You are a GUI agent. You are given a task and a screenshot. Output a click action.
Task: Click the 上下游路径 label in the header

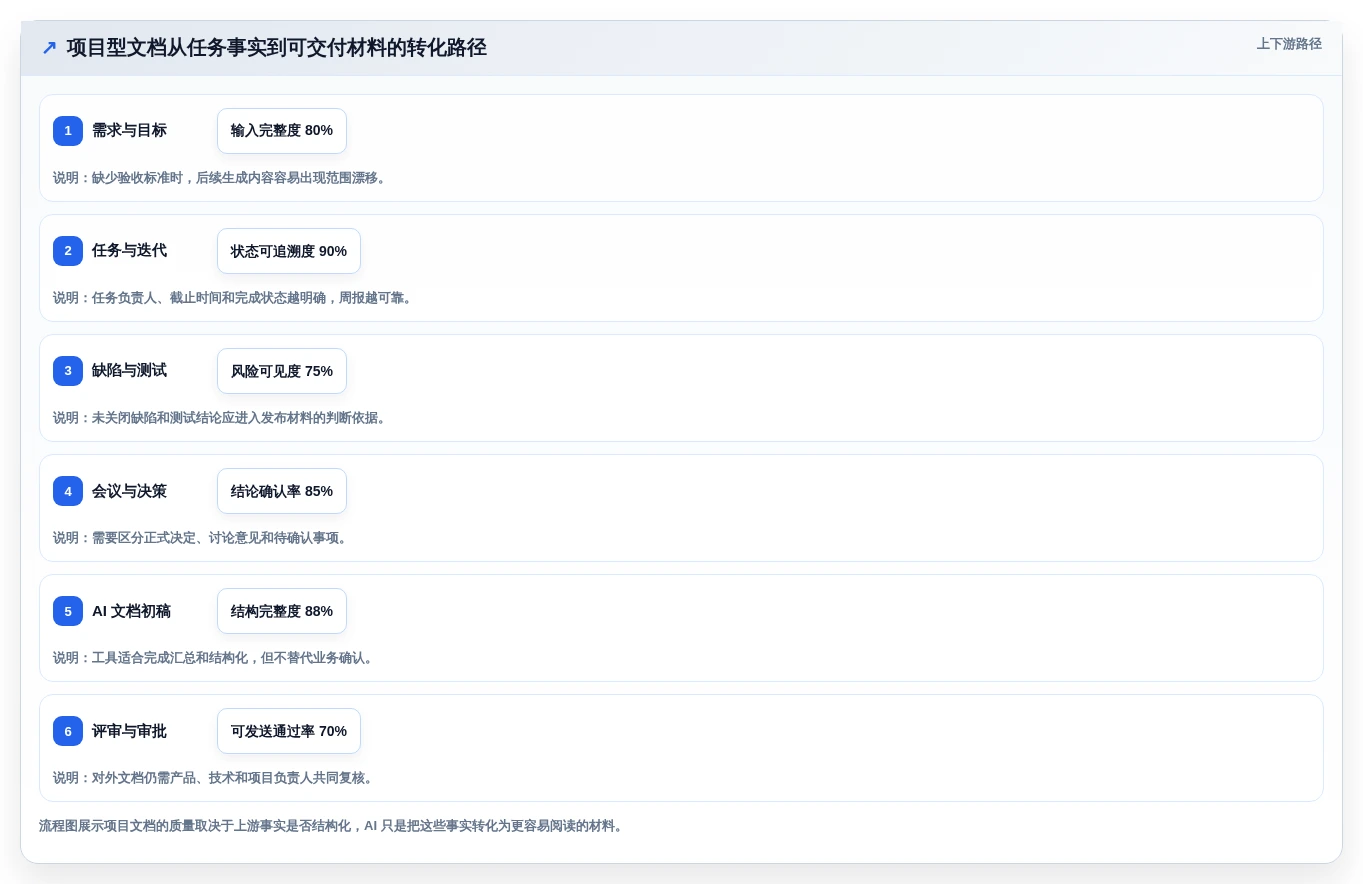[x=1289, y=44]
